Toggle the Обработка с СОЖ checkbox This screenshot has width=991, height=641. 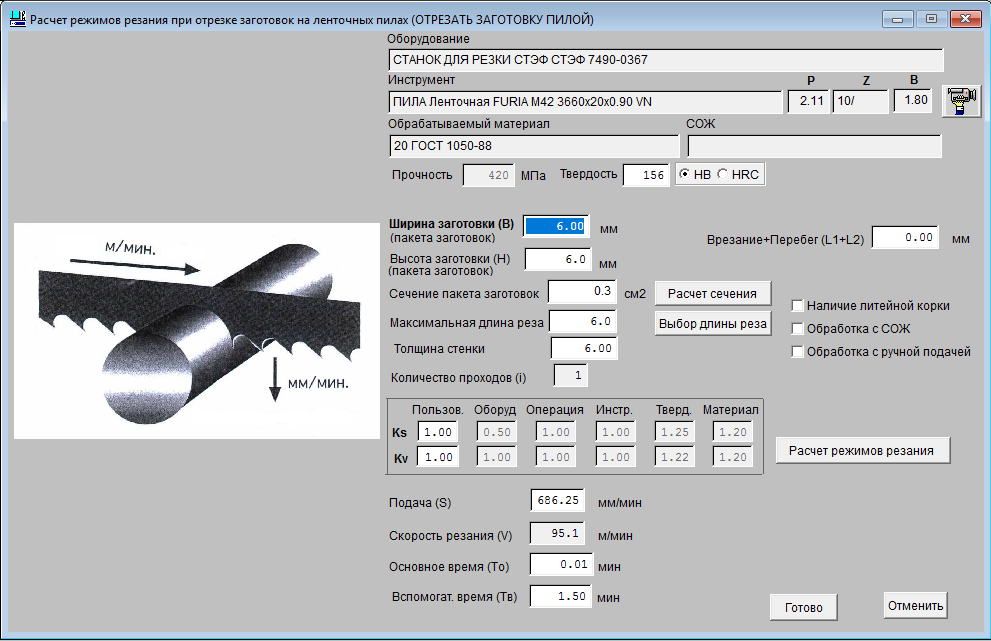[798, 329]
